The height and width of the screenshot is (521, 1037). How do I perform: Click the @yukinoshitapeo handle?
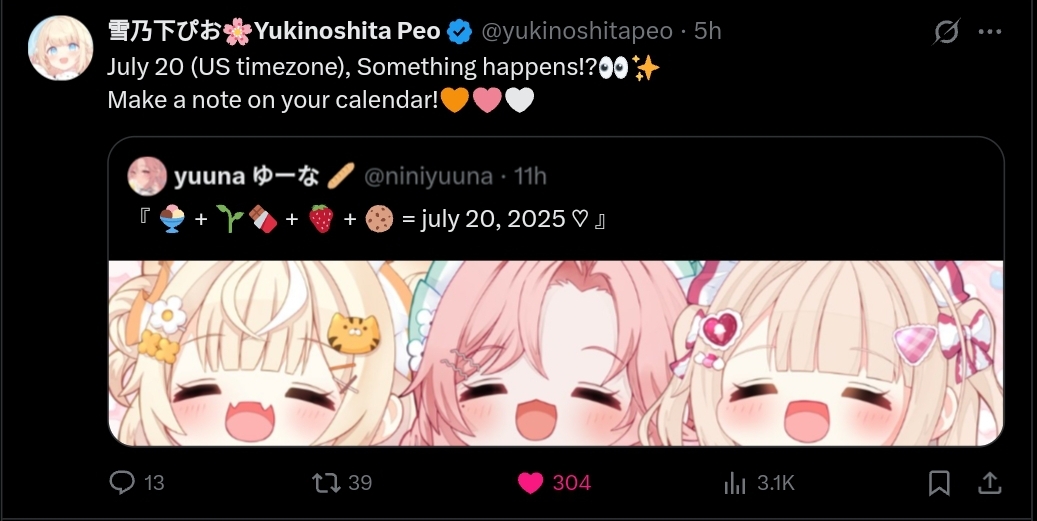pyautogui.click(x=577, y=31)
